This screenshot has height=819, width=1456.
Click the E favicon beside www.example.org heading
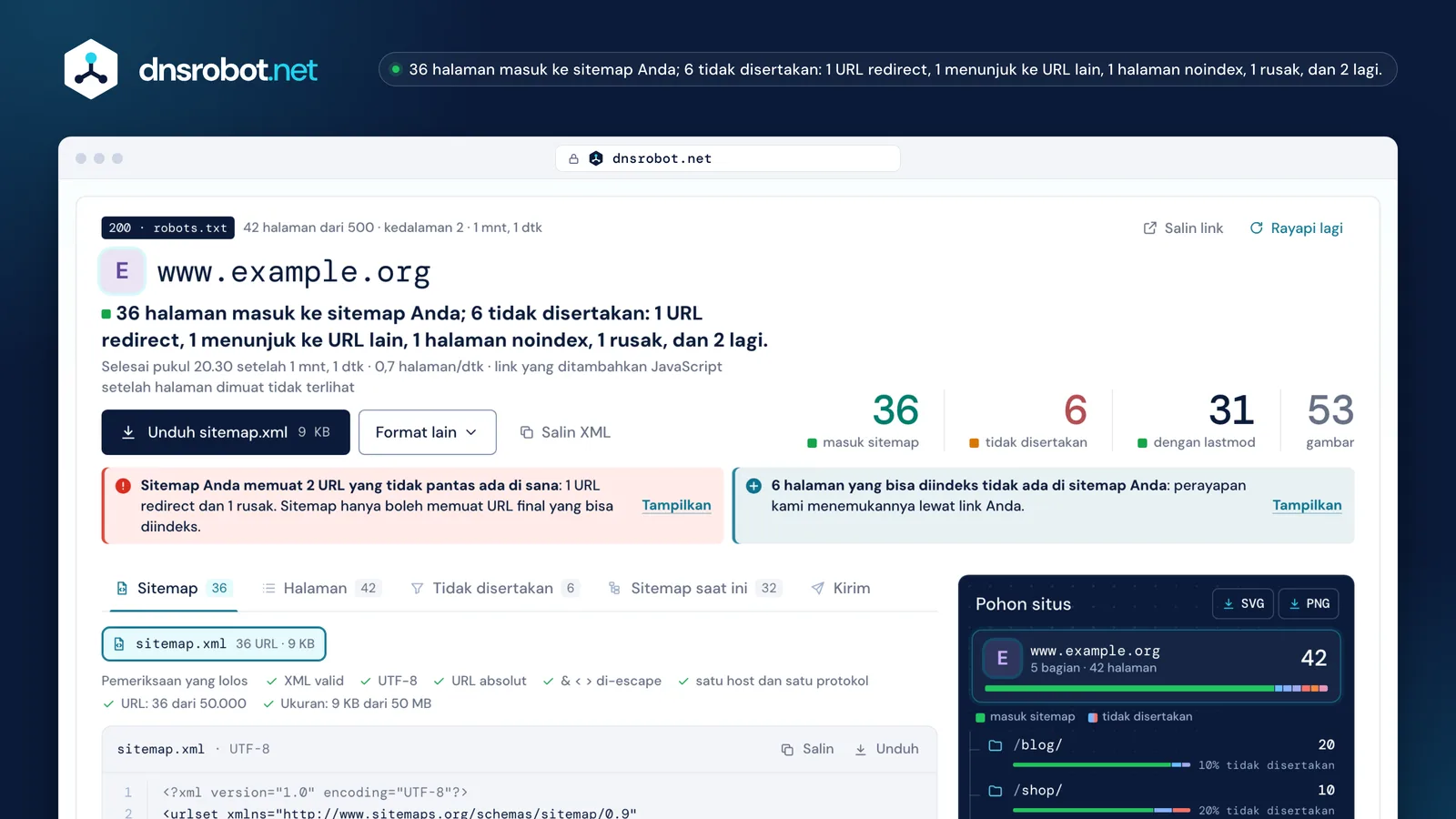pyautogui.click(x=122, y=271)
